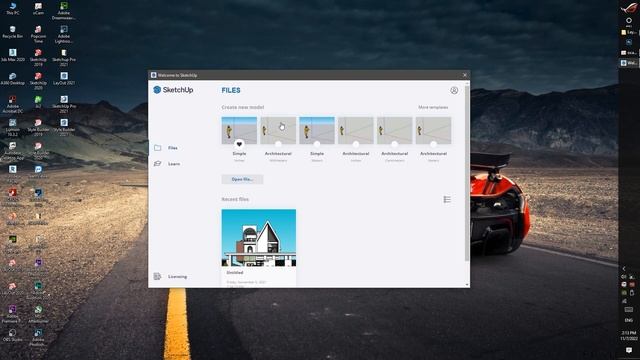
Task: Switch recent files to list view
Action: (x=447, y=199)
